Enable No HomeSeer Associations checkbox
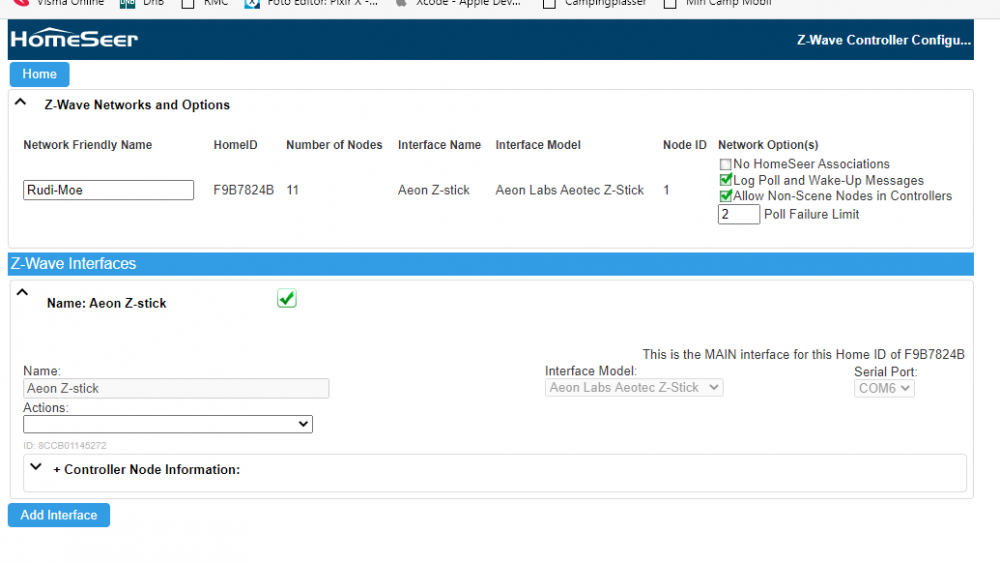This screenshot has width=1000, height=563. 725,164
